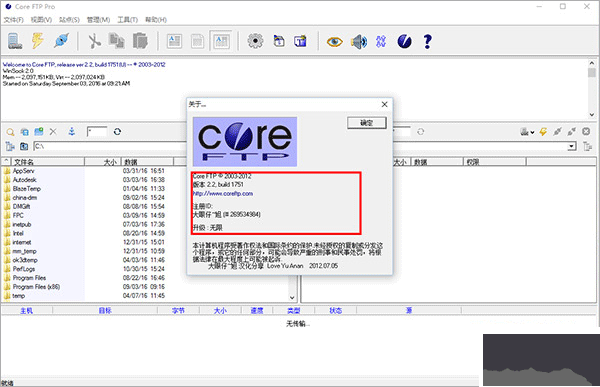Sort local files by 文件名 column

[x=47, y=162]
